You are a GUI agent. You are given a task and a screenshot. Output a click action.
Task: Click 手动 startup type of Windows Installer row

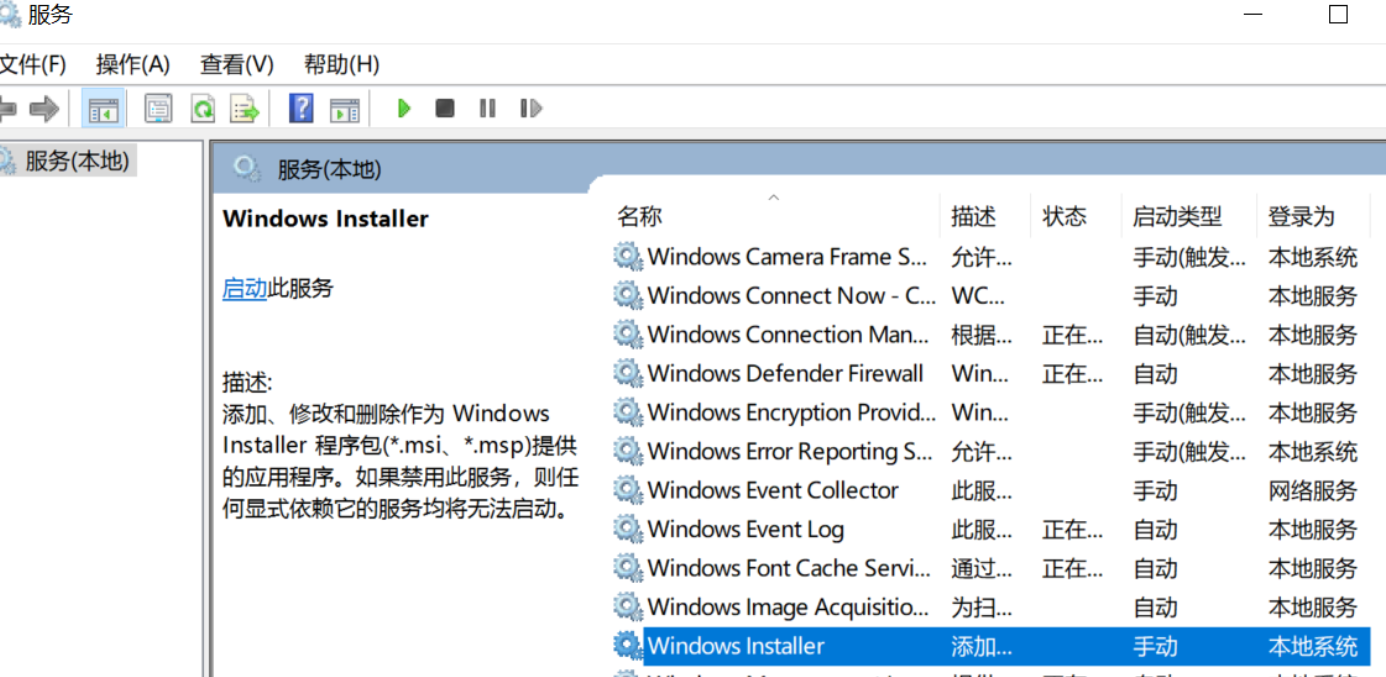(x=1155, y=647)
